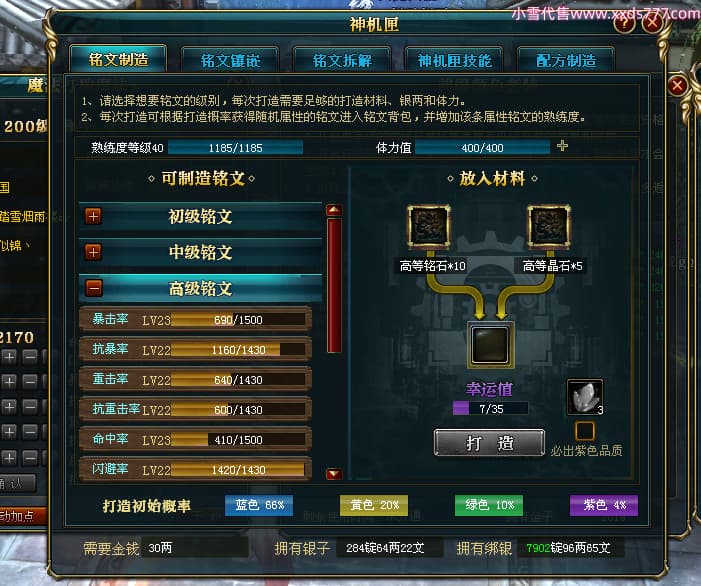Select the 暴击率 LV23 inscription entry
This screenshot has height=586, width=701.
195,320
